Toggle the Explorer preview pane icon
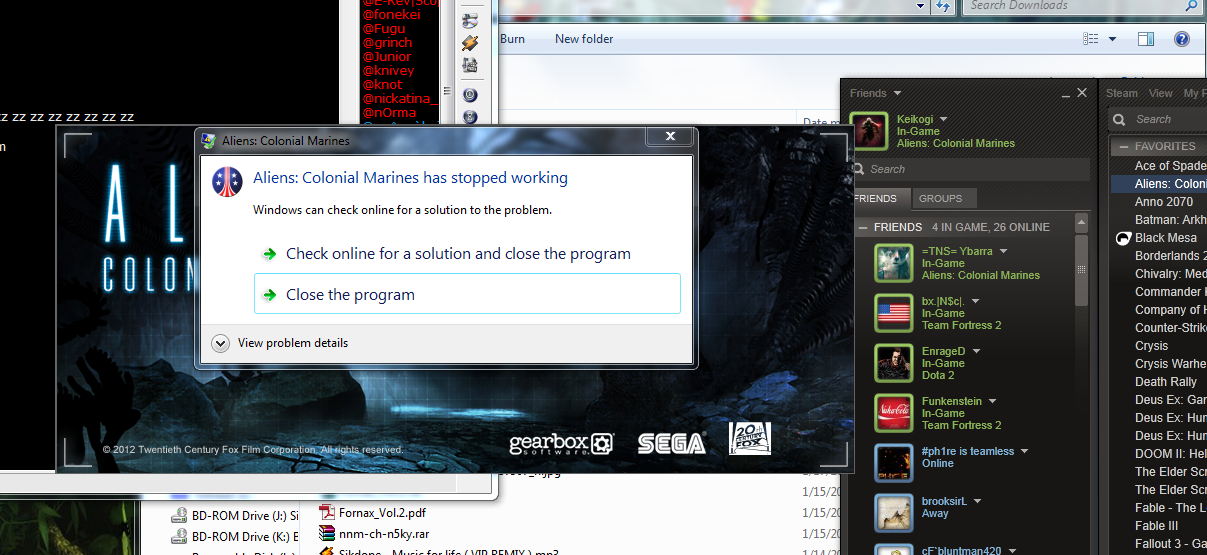 click(1146, 39)
